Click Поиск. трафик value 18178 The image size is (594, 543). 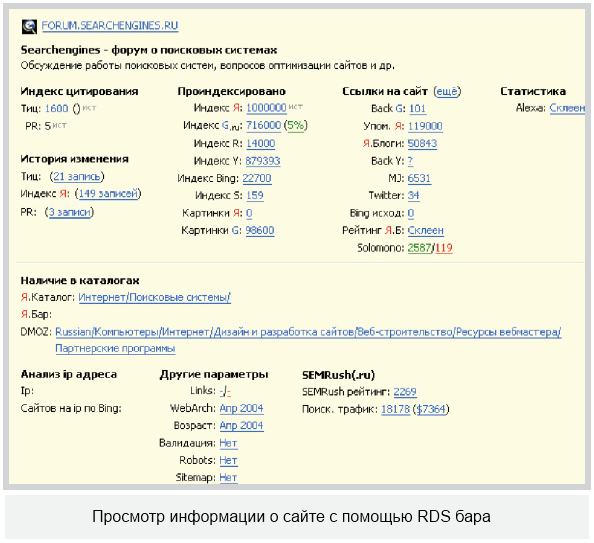pos(395,409)
